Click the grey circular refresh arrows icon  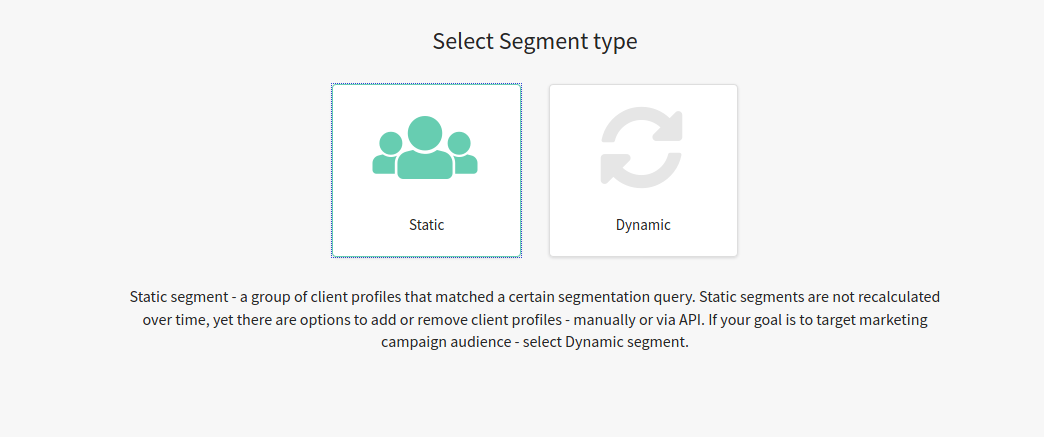point(642,147)
